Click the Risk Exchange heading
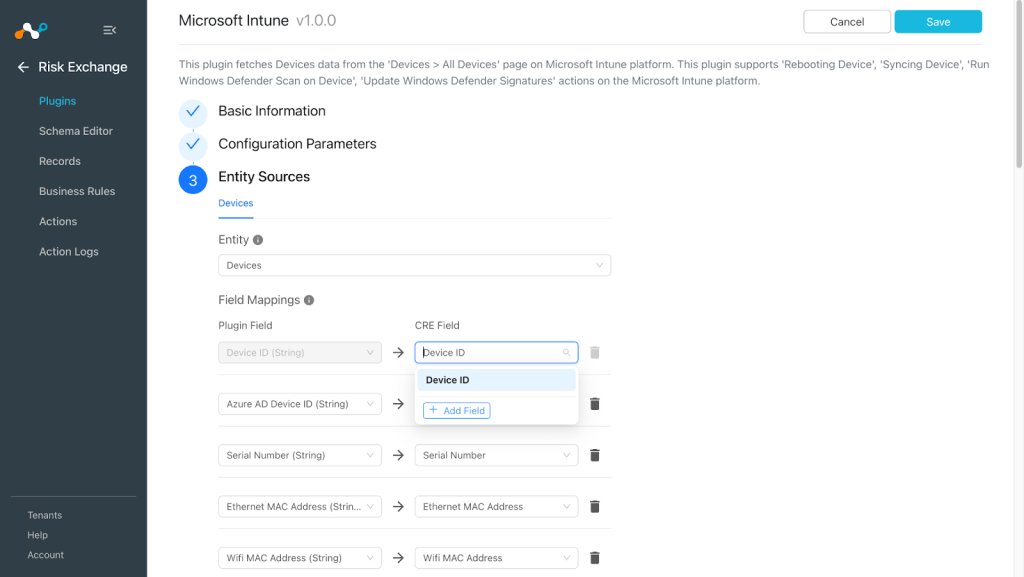This screenshot has width=1024, height=577. tap(83, 67)
